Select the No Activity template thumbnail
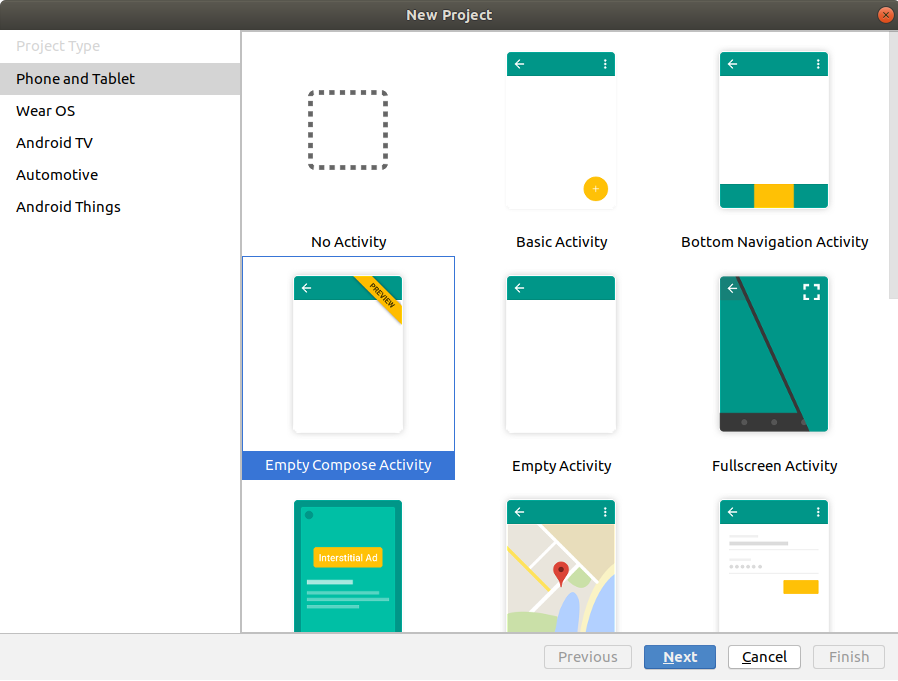The width and height of the screenshot is (898, 681). click(348, 130)
